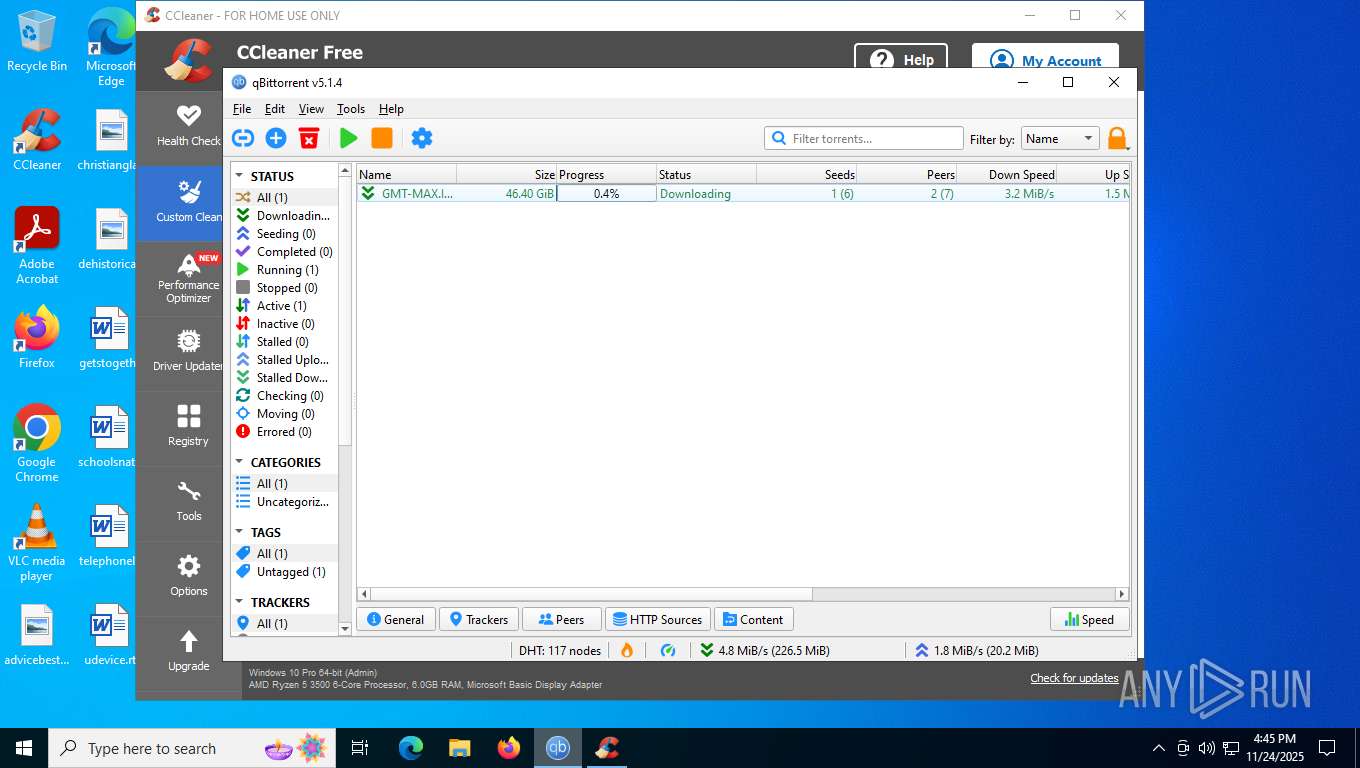1360x768 pixels.
Task: Switch to the Content tab
Action: 754,620
